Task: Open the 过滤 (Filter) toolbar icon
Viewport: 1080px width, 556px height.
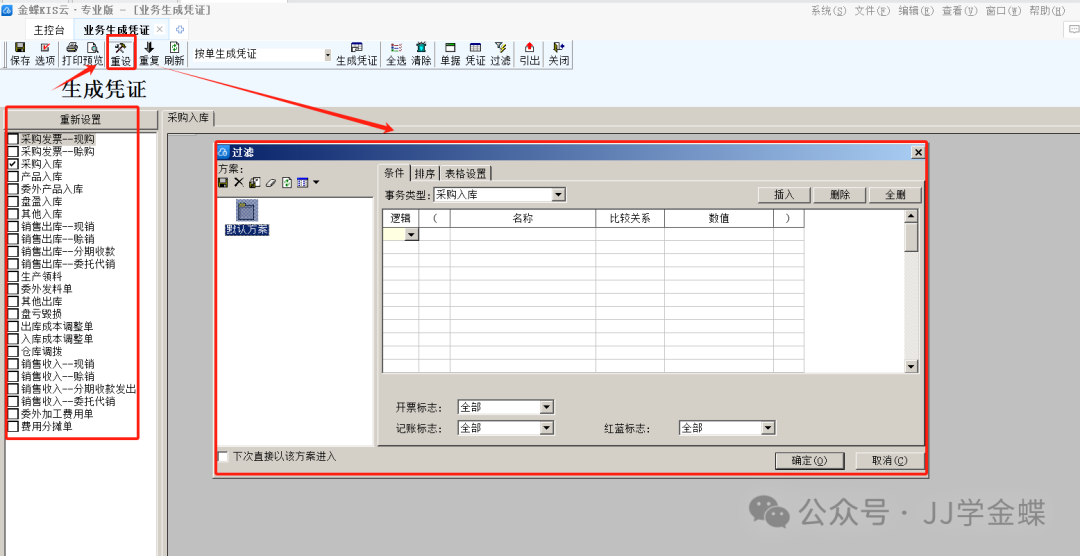Action: [x=500, y=54]
